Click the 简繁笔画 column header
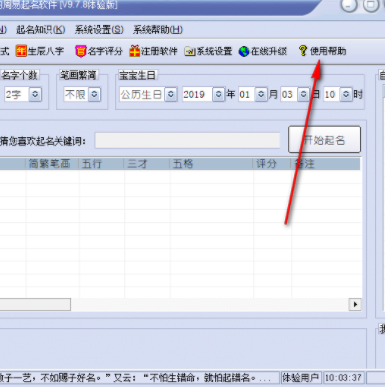 (52, 164)
